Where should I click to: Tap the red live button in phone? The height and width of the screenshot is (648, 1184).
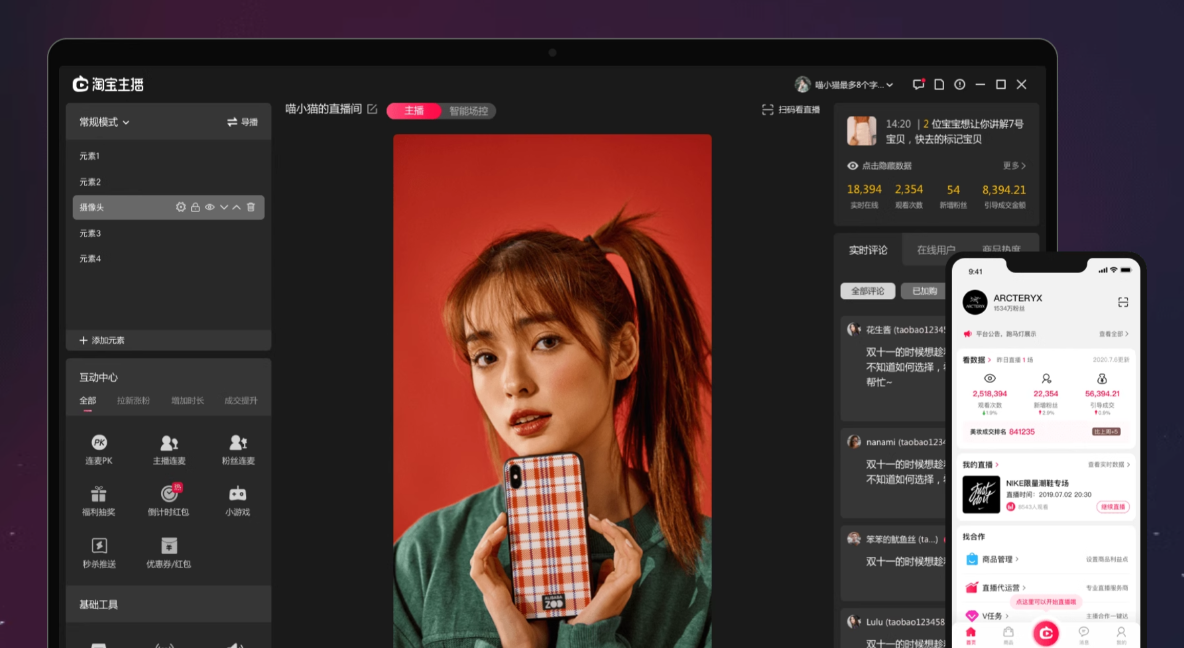tap(1046, 634)
